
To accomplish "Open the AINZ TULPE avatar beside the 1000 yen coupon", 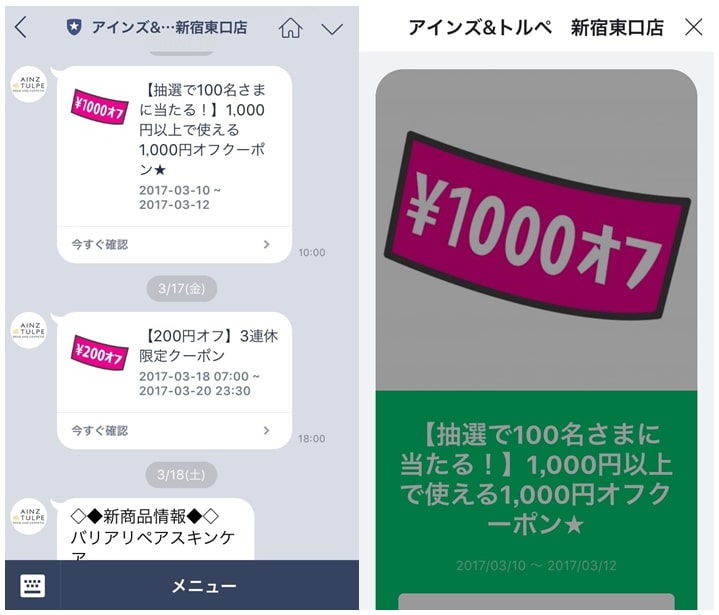I will point(29,84).
